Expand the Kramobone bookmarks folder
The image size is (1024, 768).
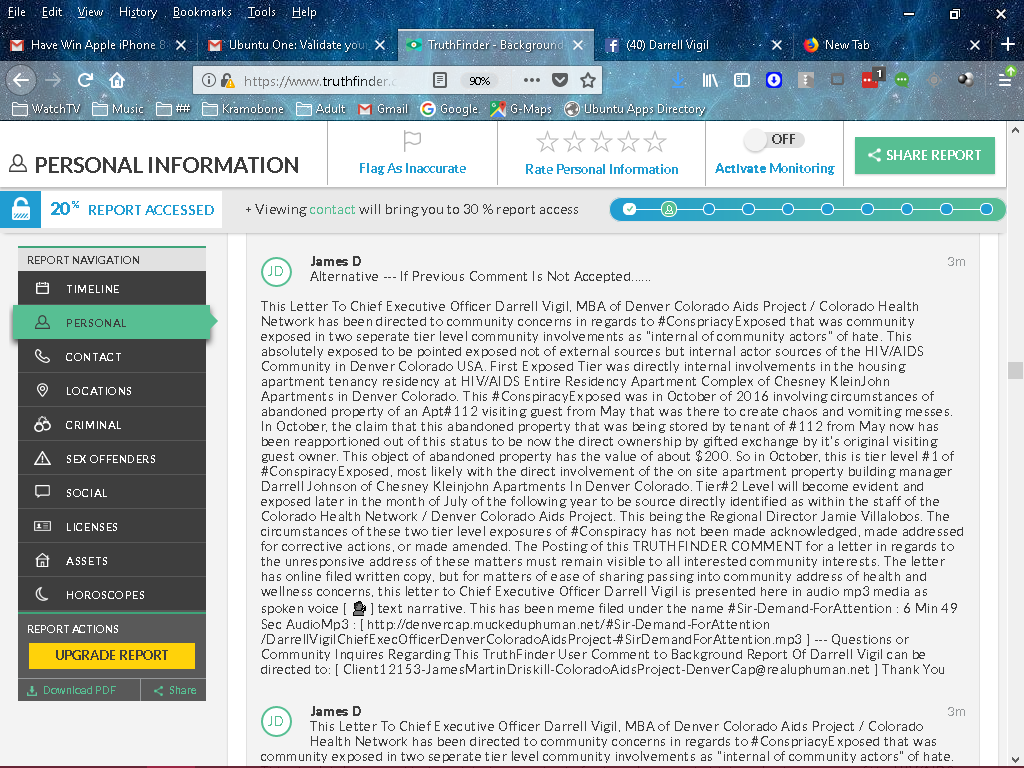(243, 109)
